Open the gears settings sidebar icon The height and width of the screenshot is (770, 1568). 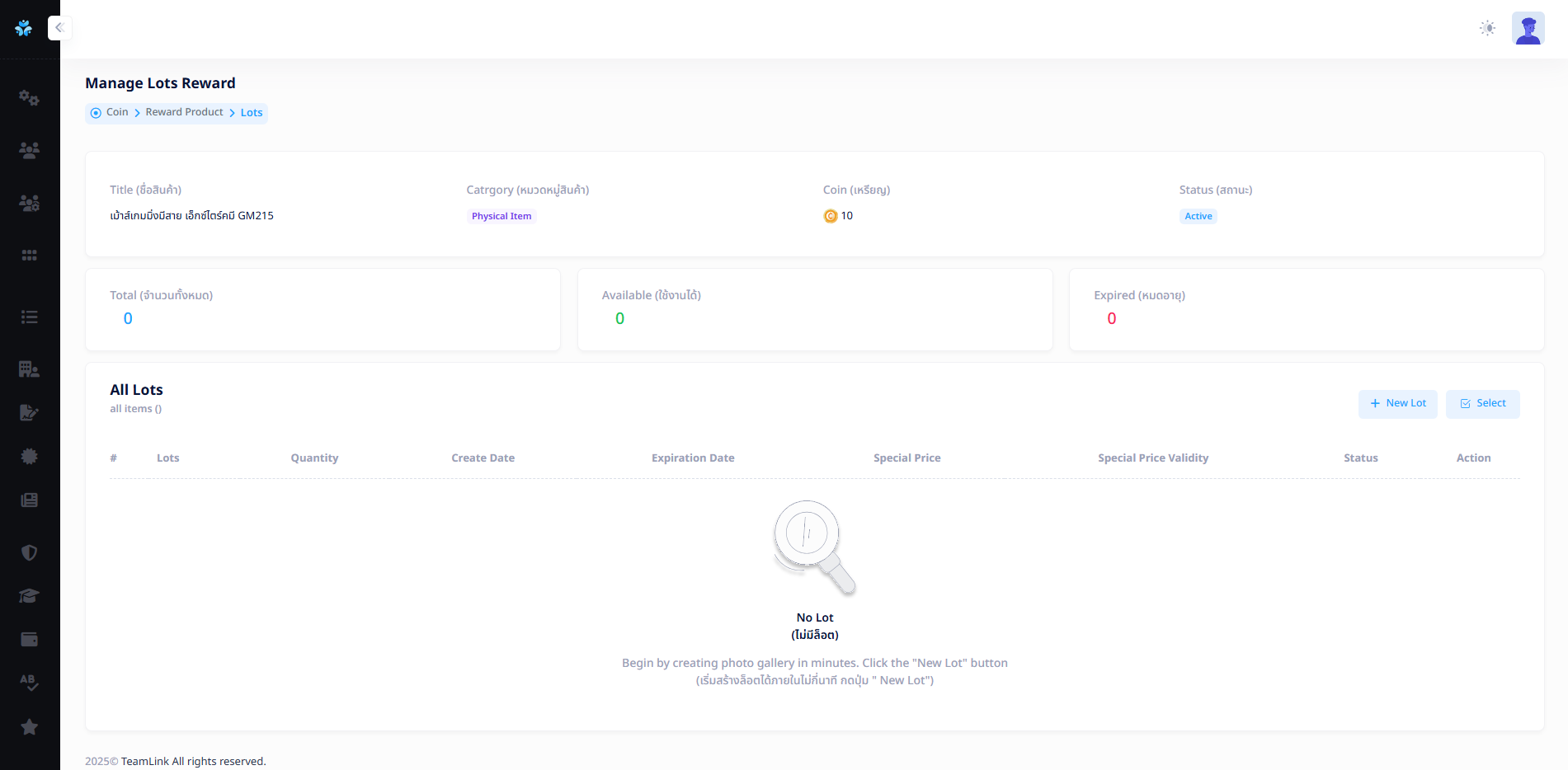click(x=29, y=98)
